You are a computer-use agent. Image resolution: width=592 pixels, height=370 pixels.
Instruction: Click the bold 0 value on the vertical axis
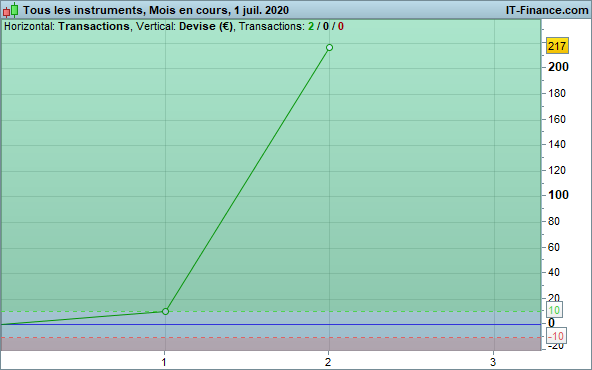pos(551,323)
